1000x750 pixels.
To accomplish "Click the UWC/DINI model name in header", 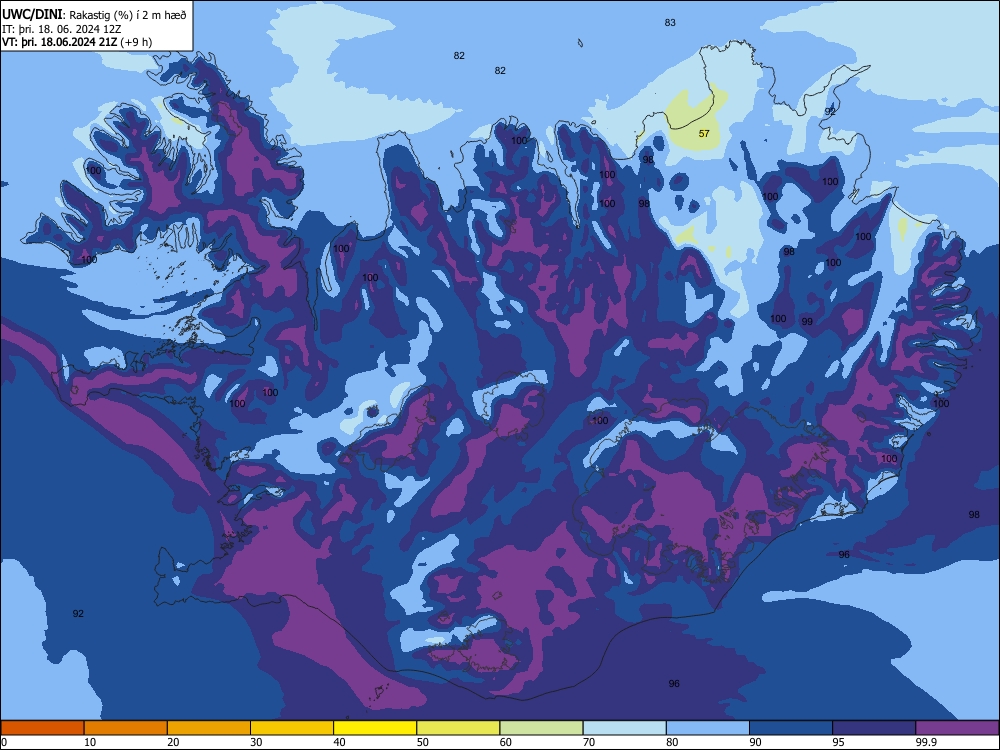I will point(32,15).
